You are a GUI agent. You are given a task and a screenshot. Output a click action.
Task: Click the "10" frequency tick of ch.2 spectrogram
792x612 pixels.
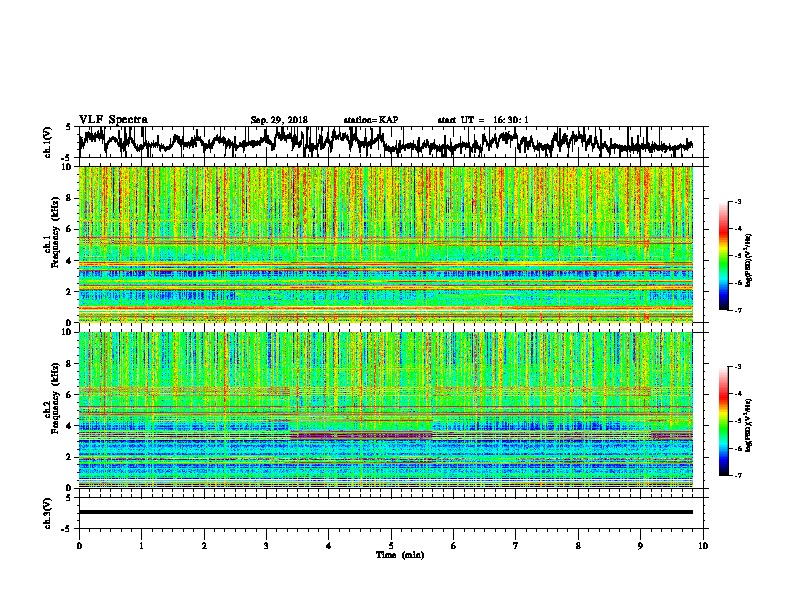coord(68,332)
